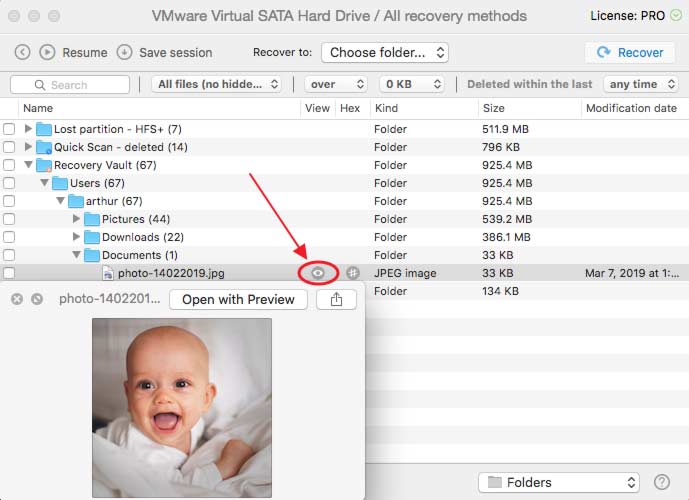Click the Hex view icon for photo-14022019.jpg
689x500 pixels.
pyautogui.click(x=352, y=273)
